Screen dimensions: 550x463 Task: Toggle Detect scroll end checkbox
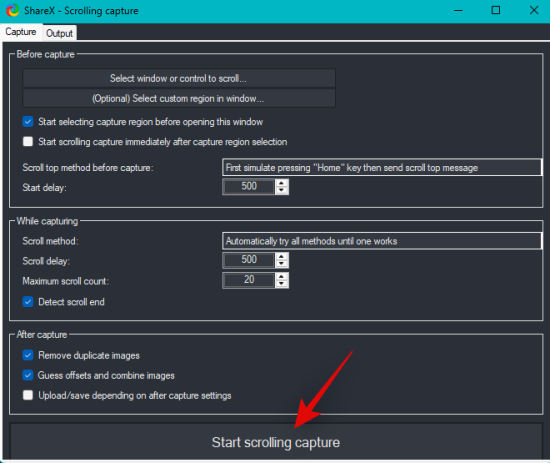[x=28, y=302]
